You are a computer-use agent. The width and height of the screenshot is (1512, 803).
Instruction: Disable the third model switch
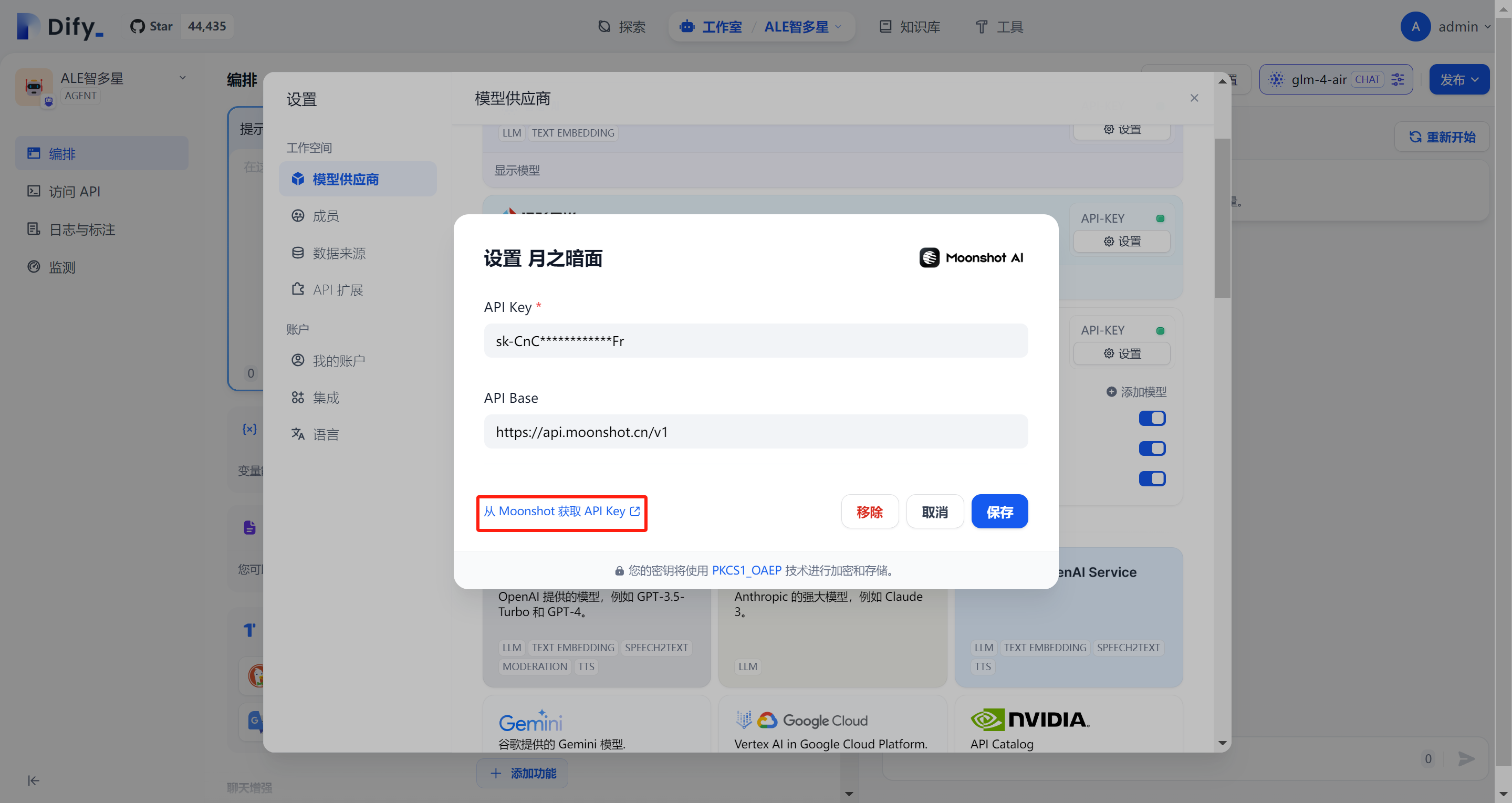click(x=1152, y=479)
